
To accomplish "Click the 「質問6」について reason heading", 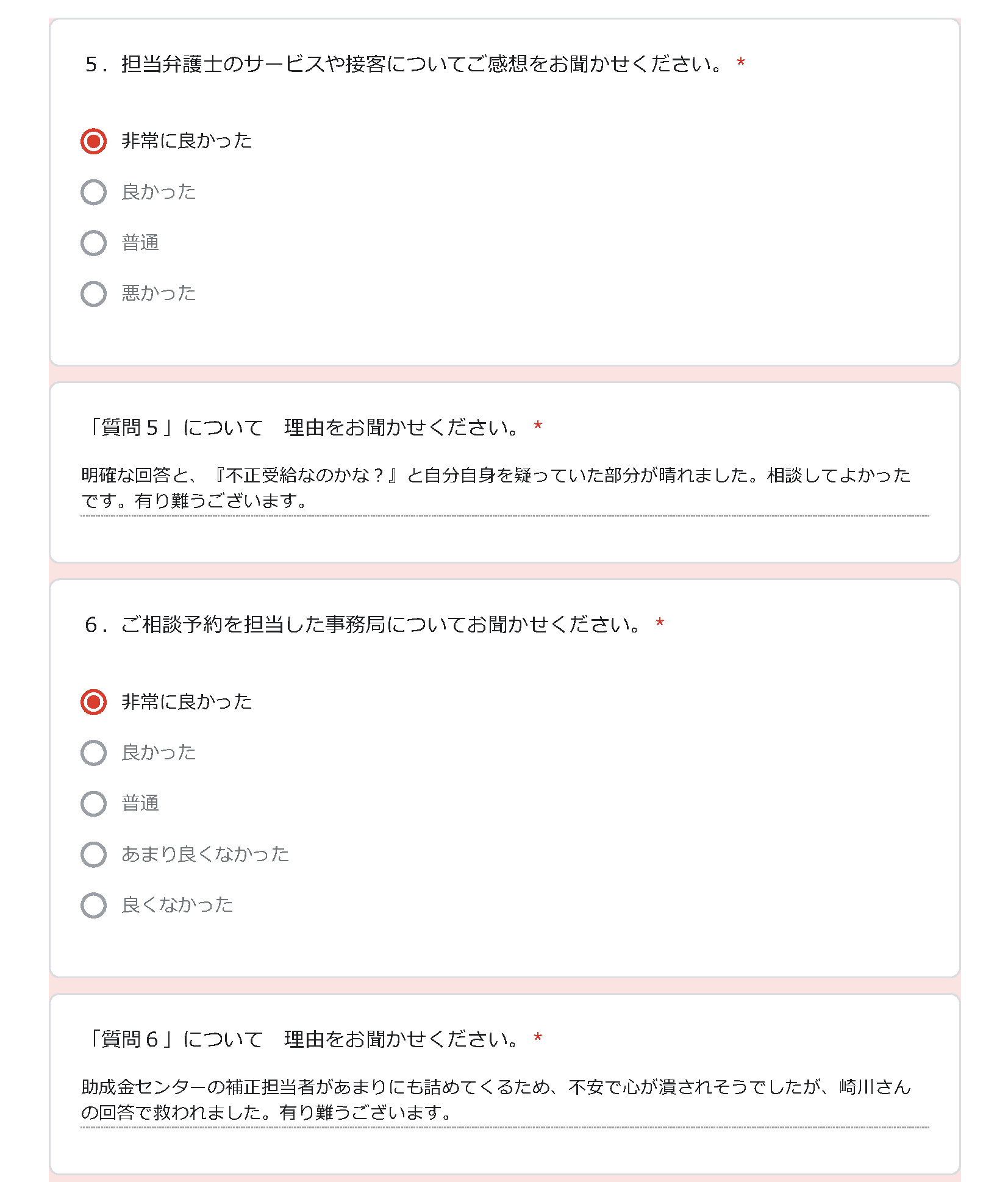I will tap(301, 1039).
